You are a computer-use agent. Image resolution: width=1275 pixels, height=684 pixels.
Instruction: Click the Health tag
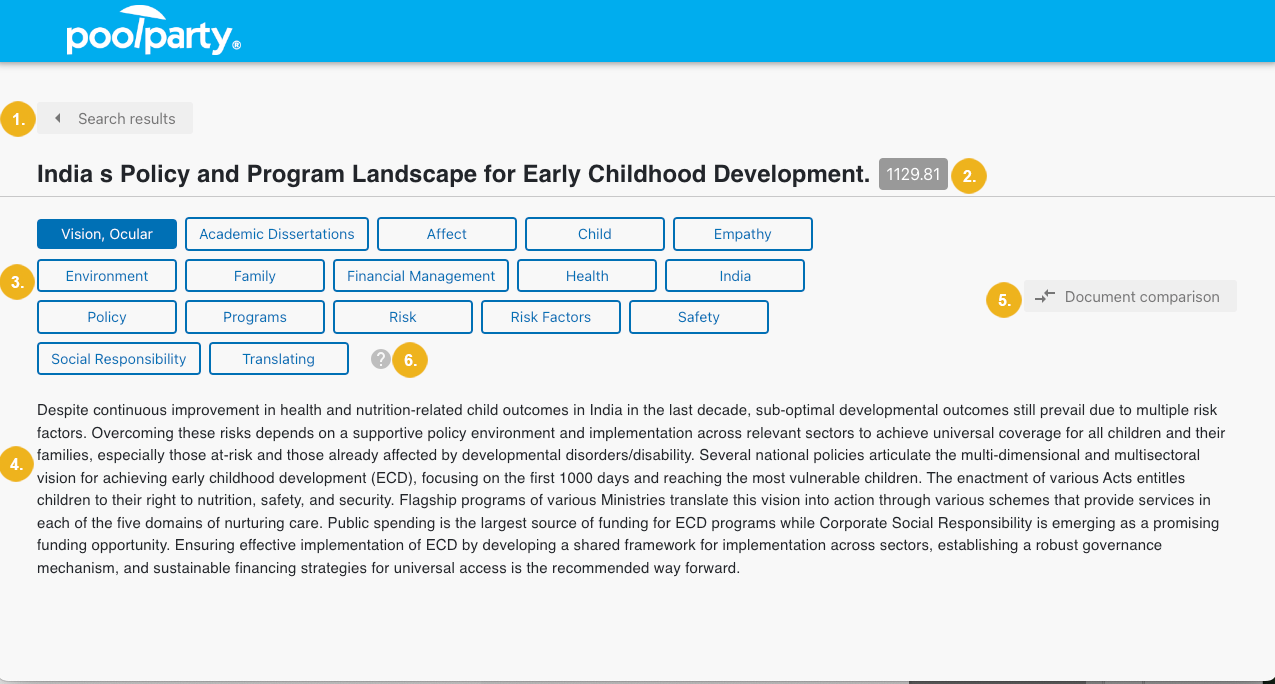(x=587, y=276)
